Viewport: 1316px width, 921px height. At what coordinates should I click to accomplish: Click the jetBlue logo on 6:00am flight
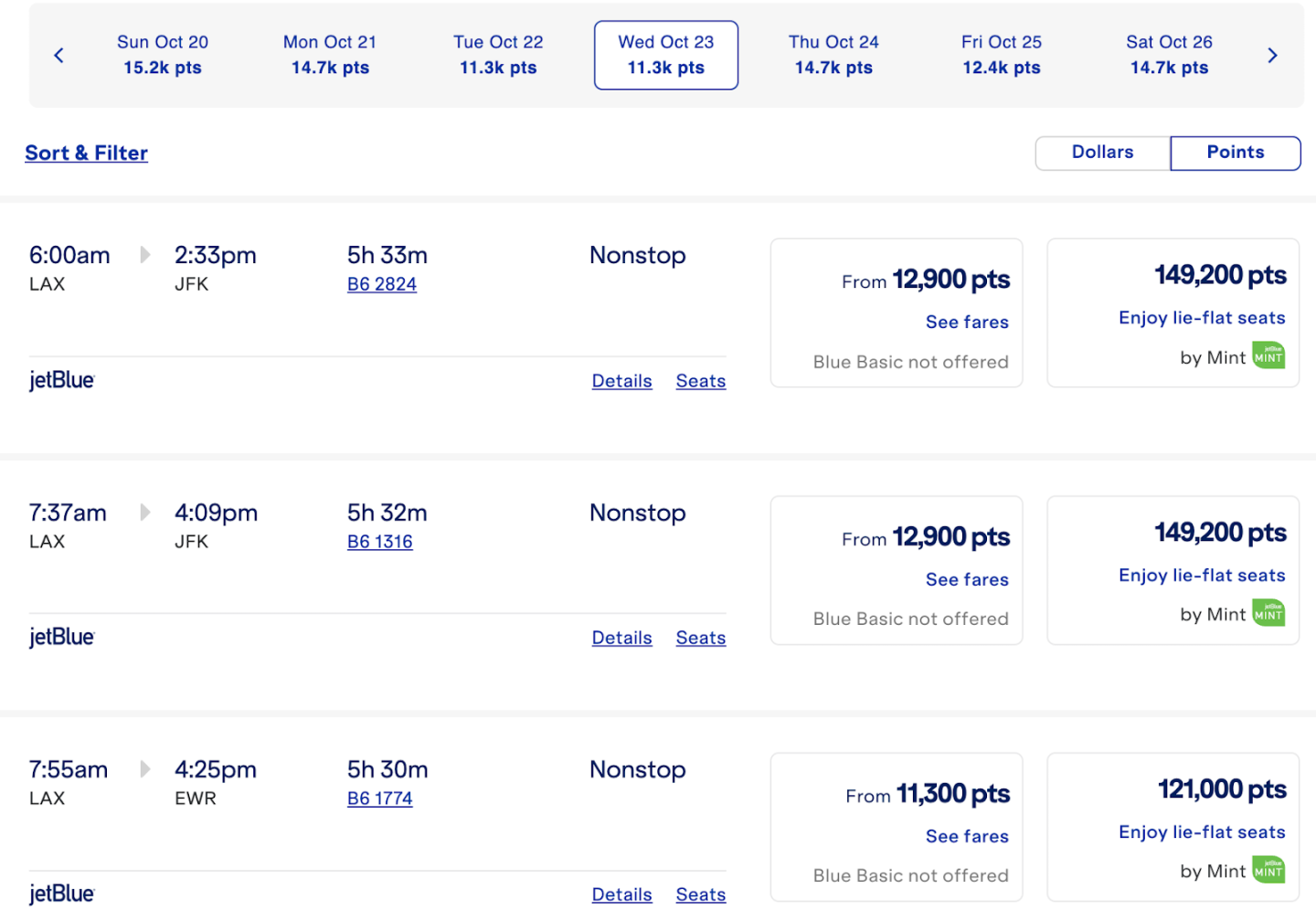click(62, 380)
